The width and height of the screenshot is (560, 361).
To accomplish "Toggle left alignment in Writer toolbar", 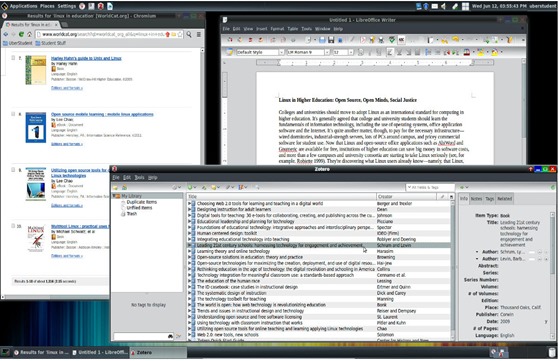I will (390, 52).
